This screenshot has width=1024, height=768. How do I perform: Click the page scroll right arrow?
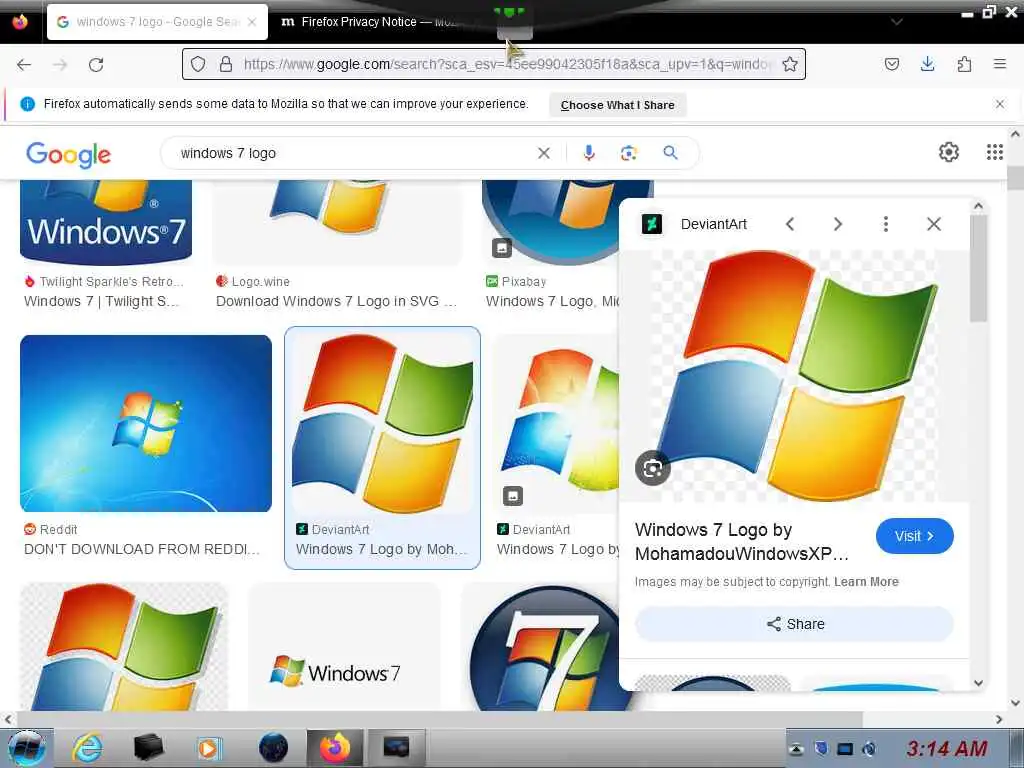[x=999, y=719]
